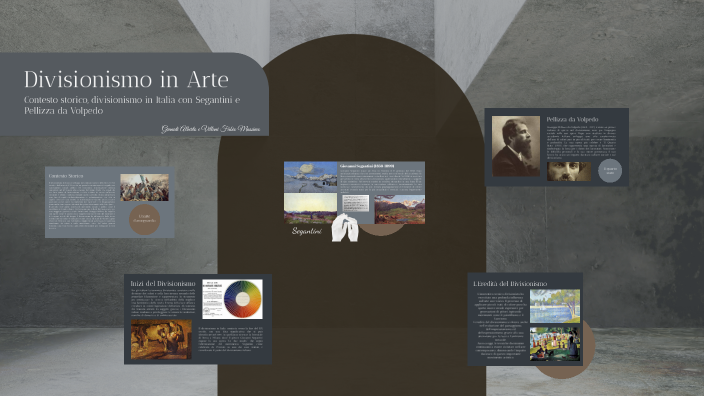Click the alpine mountain painting in Segantini panel
This screenshot has width=704, height=396.
[400, 209]
